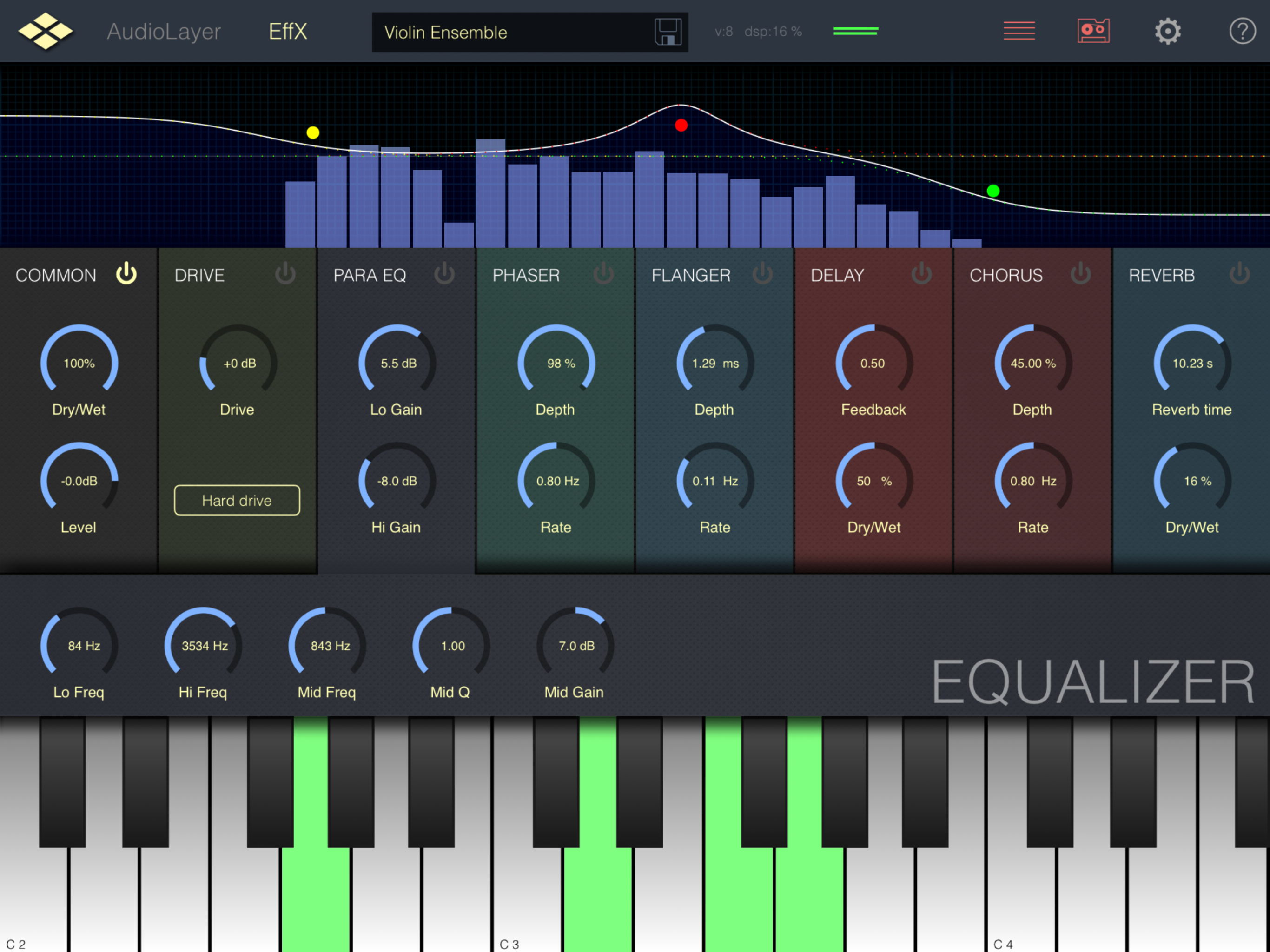Turn on the REVERB power button
Screen dimensions: 1270x952
point(1239,274)
